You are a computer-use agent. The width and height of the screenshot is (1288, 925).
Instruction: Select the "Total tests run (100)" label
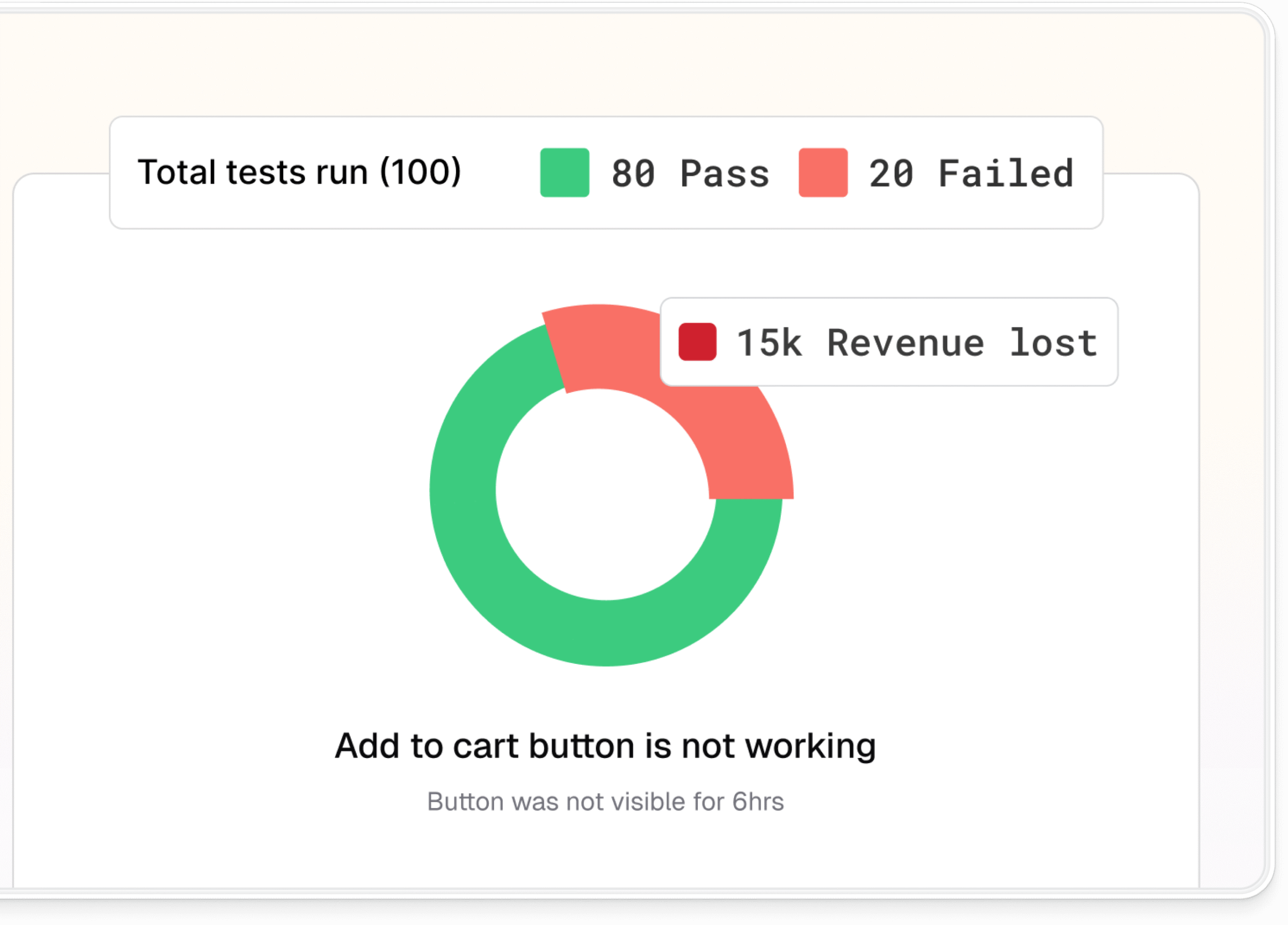click(299, 172)
